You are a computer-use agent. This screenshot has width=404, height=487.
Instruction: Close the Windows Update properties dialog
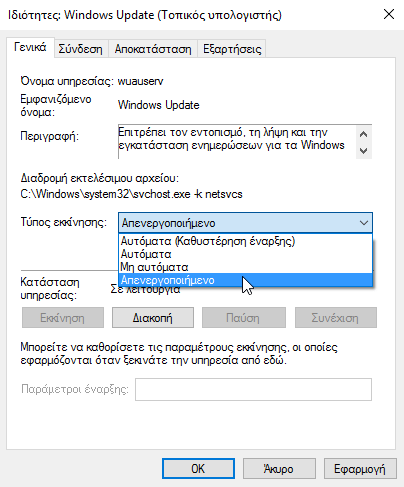click(x=389, y=14)
